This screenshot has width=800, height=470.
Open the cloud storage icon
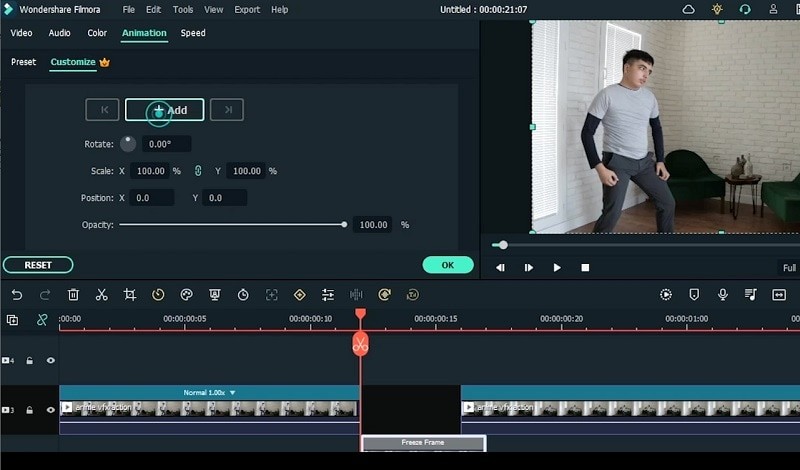(688, 9)
